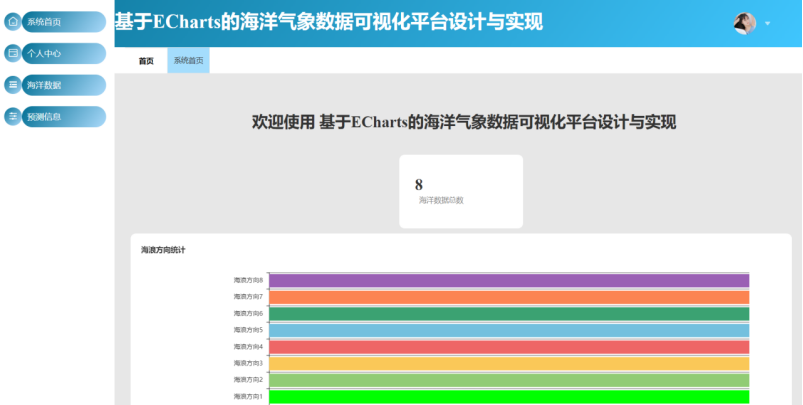Image resolution: width=803 pixels, height=405 pixels.
Task: Click the bright green 海浪方向1 bar
Action: (509, 397)
